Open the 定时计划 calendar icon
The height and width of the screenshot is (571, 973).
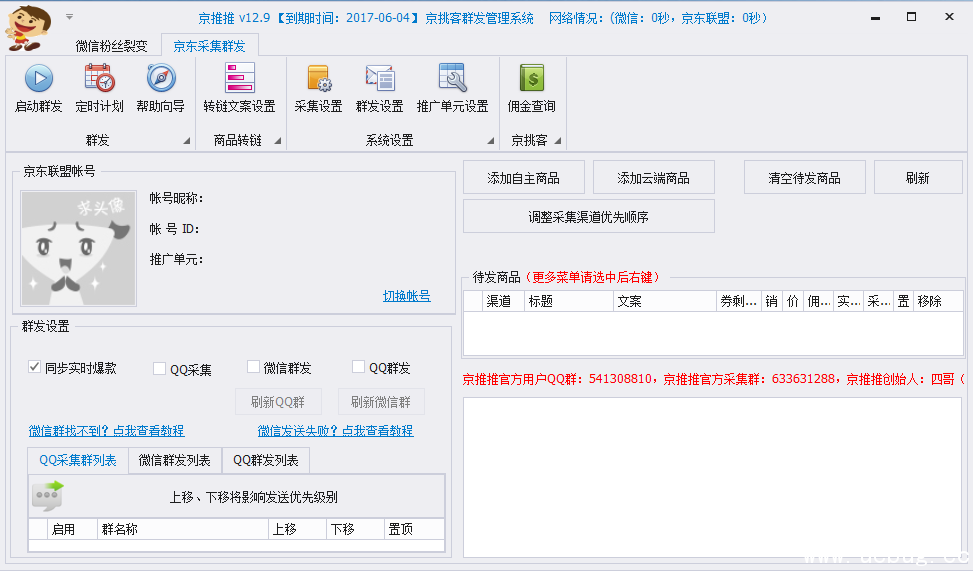99,79
